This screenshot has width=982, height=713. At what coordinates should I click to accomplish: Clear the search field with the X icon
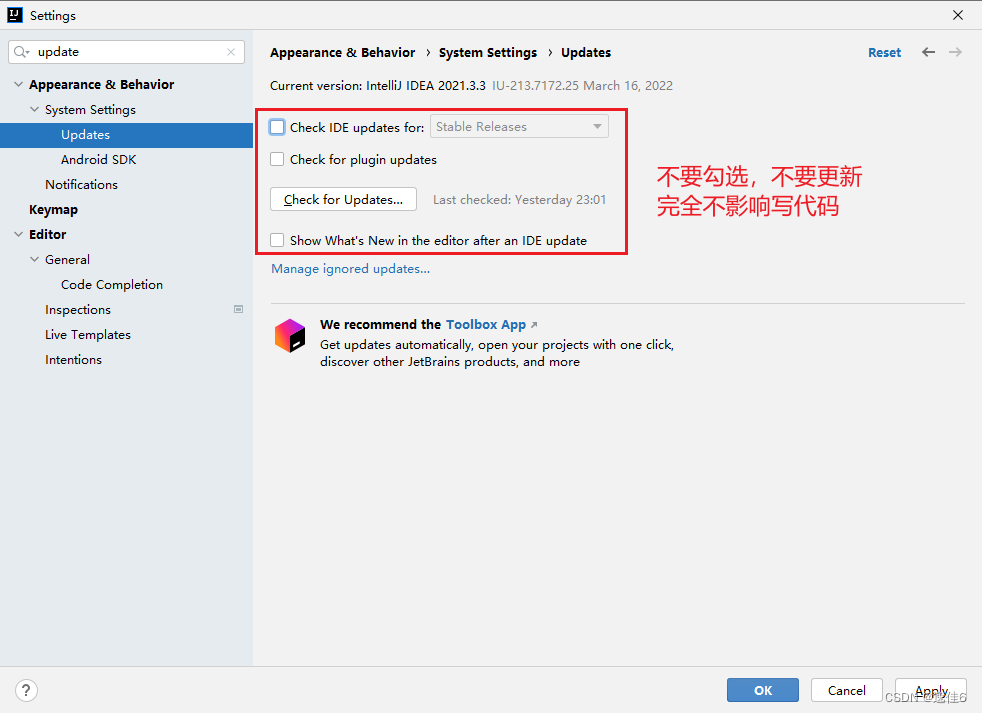tap(231, 52)
